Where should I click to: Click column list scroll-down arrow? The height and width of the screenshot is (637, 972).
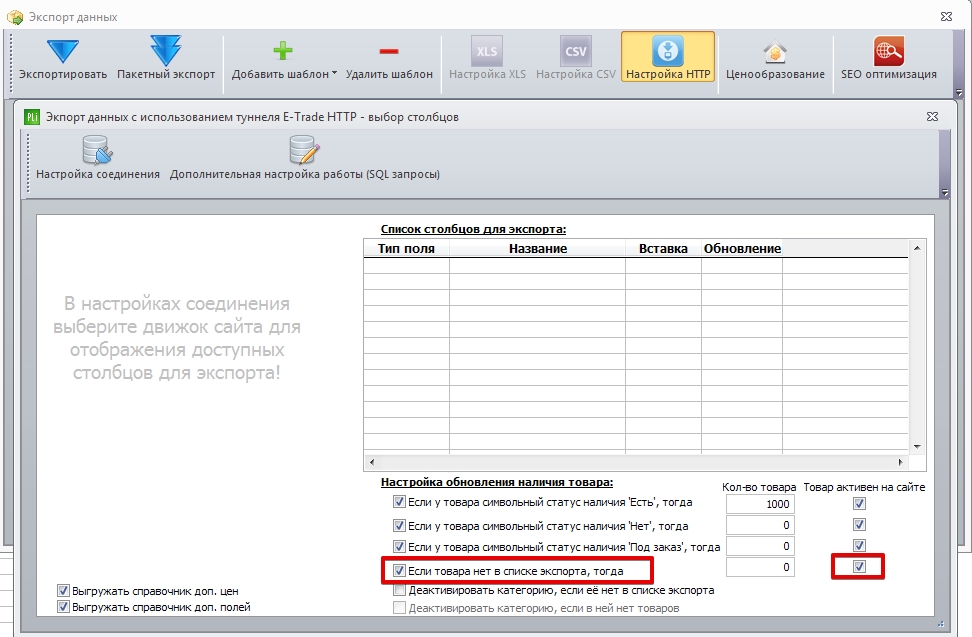[x=917, y=446]
